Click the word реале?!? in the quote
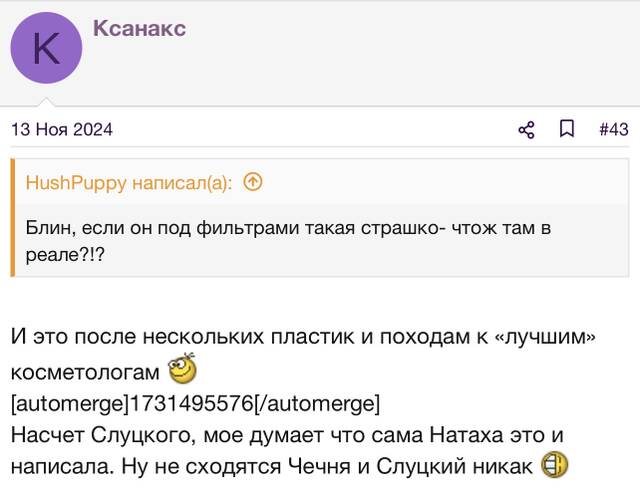This screenshot has width=640, height=495. (65, 255)
